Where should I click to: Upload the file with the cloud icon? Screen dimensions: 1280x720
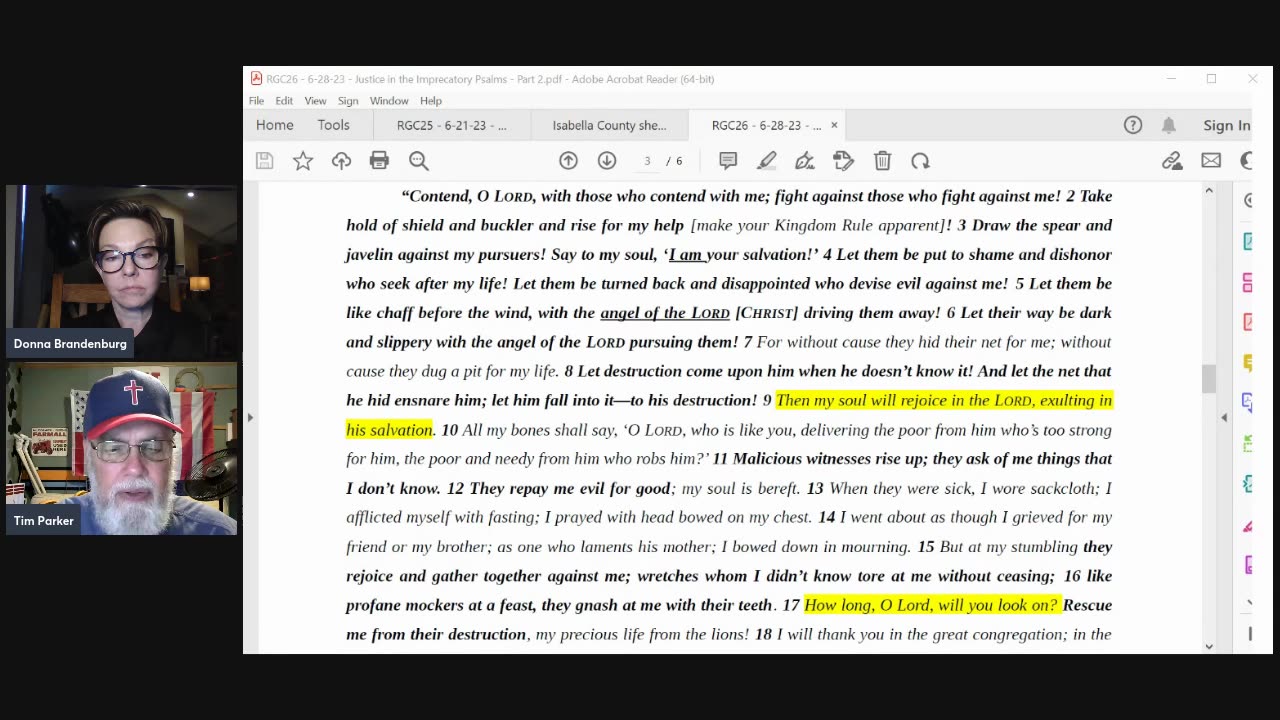[x=341, y=161]
